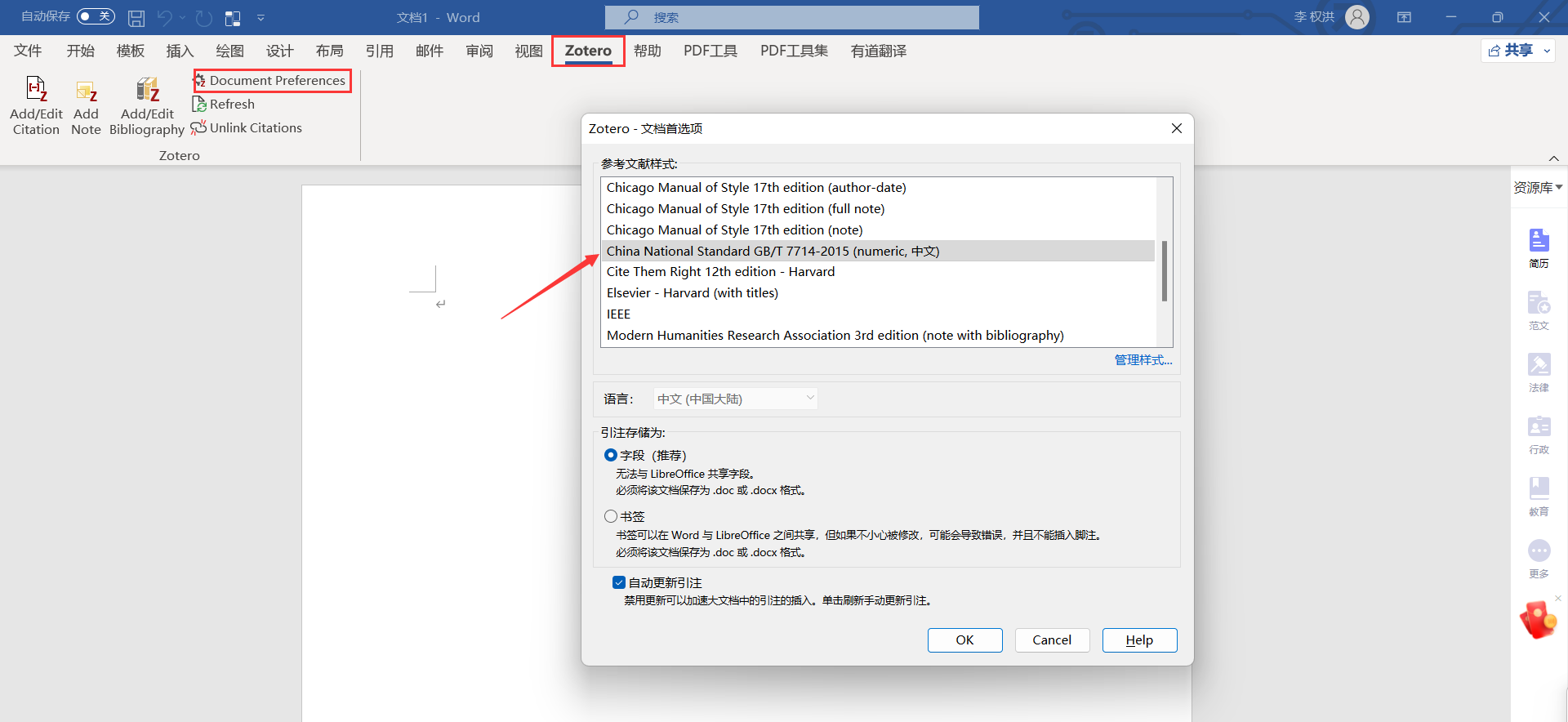Select the 书签 radio button
1568x722 pixels.
click(611, 516)
